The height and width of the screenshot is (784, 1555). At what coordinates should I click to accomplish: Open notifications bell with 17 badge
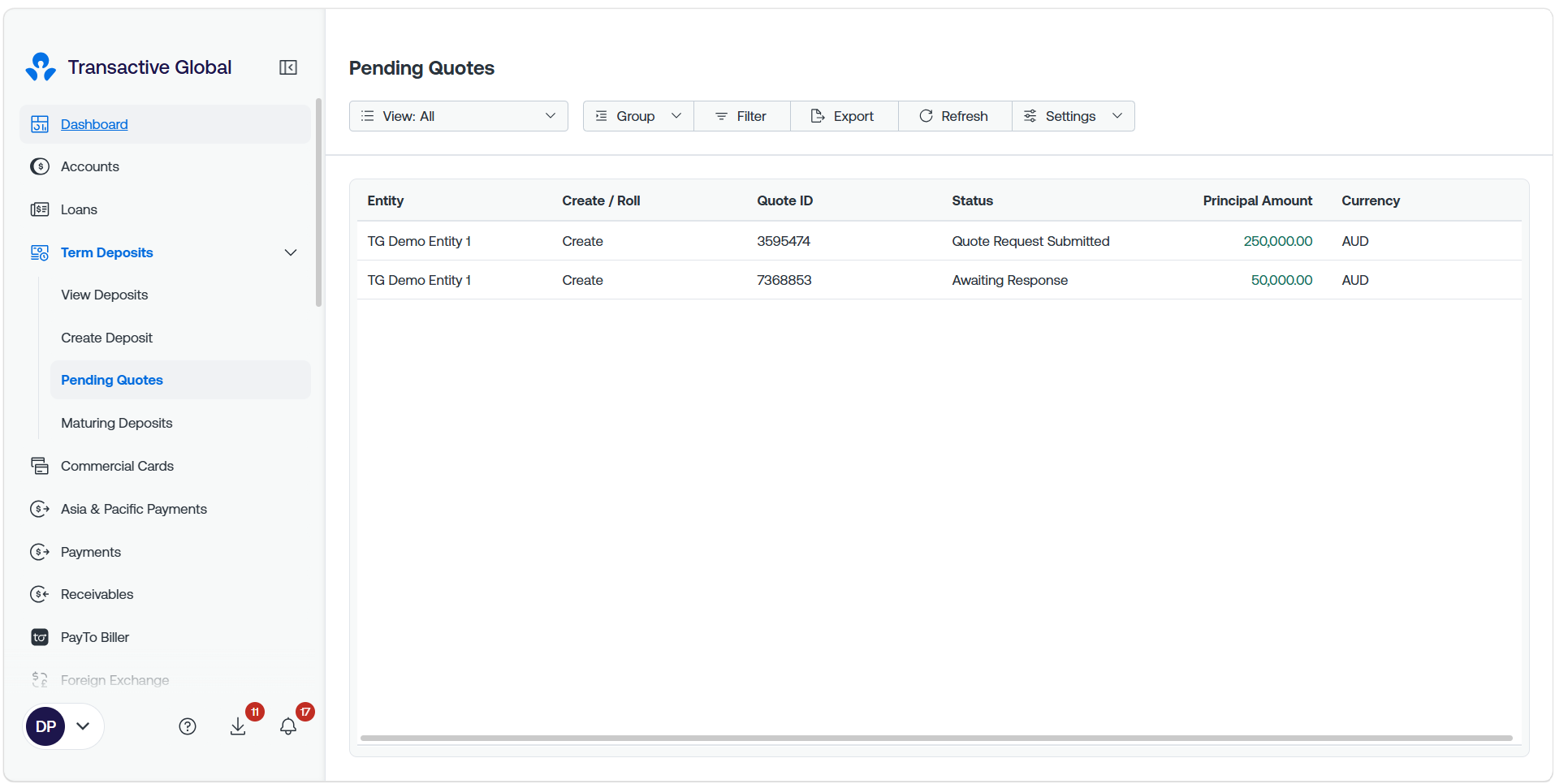(288, 726)
